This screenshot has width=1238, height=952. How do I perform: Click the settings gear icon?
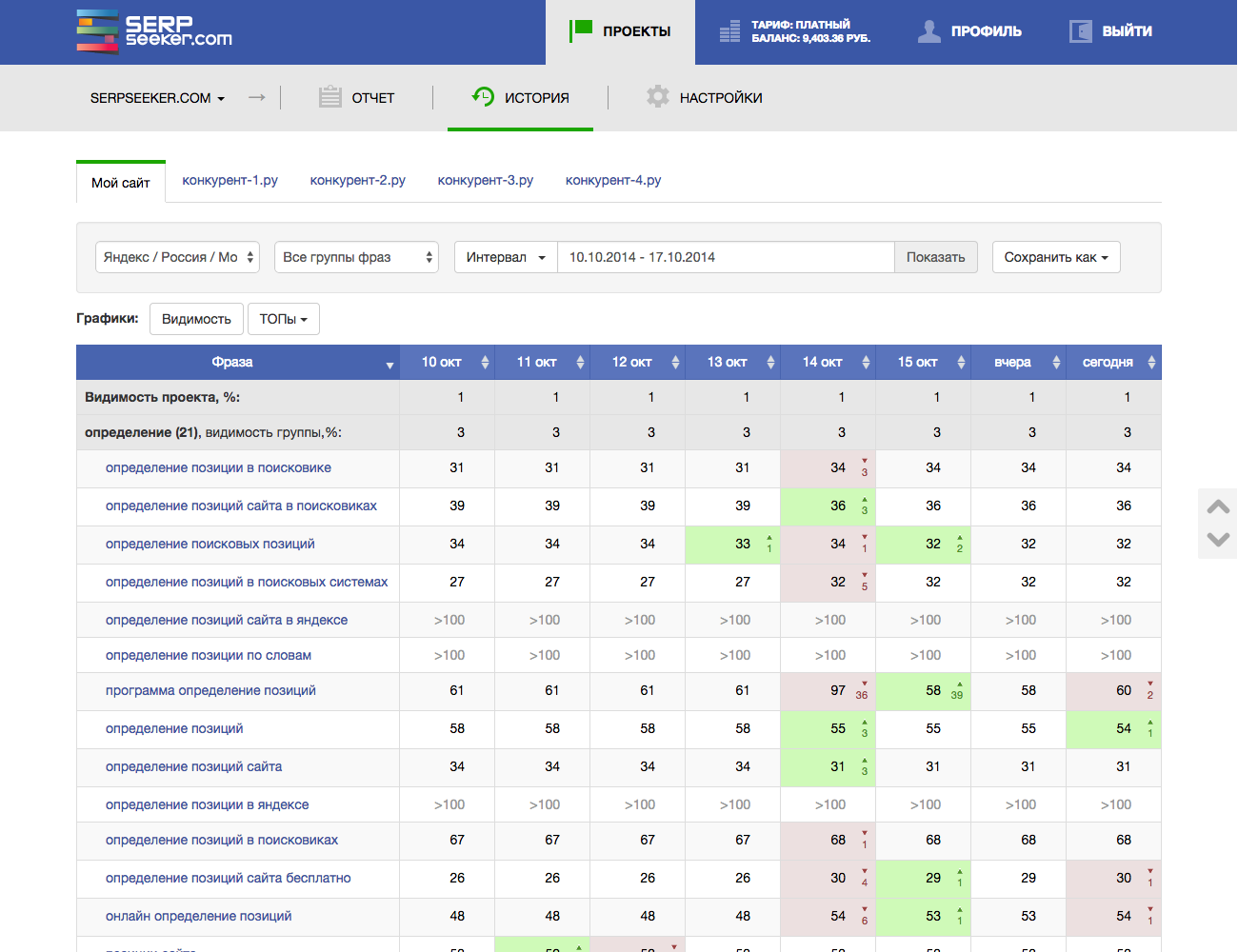(x=657, y=97)
